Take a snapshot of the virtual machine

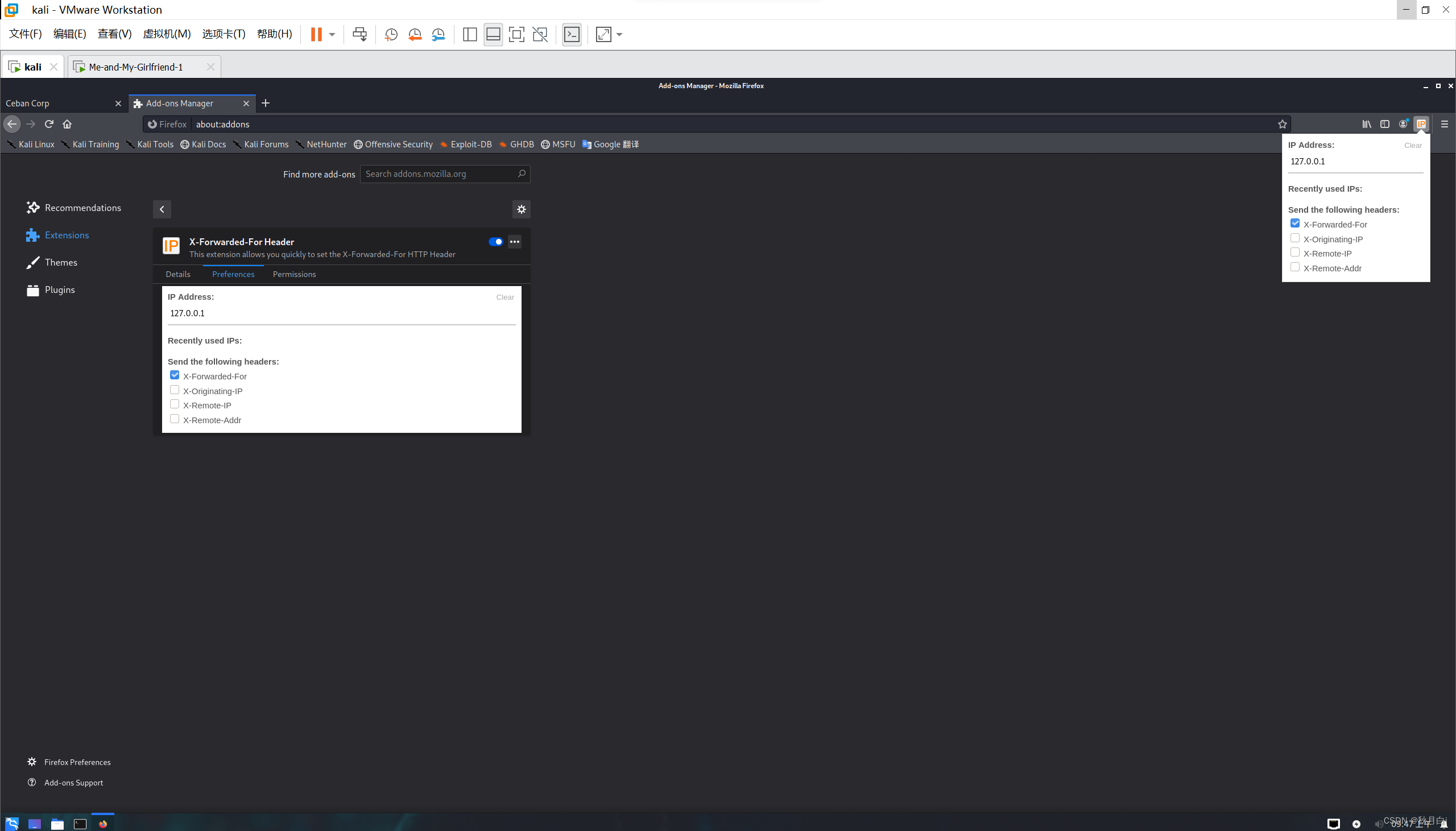[391, 34]
